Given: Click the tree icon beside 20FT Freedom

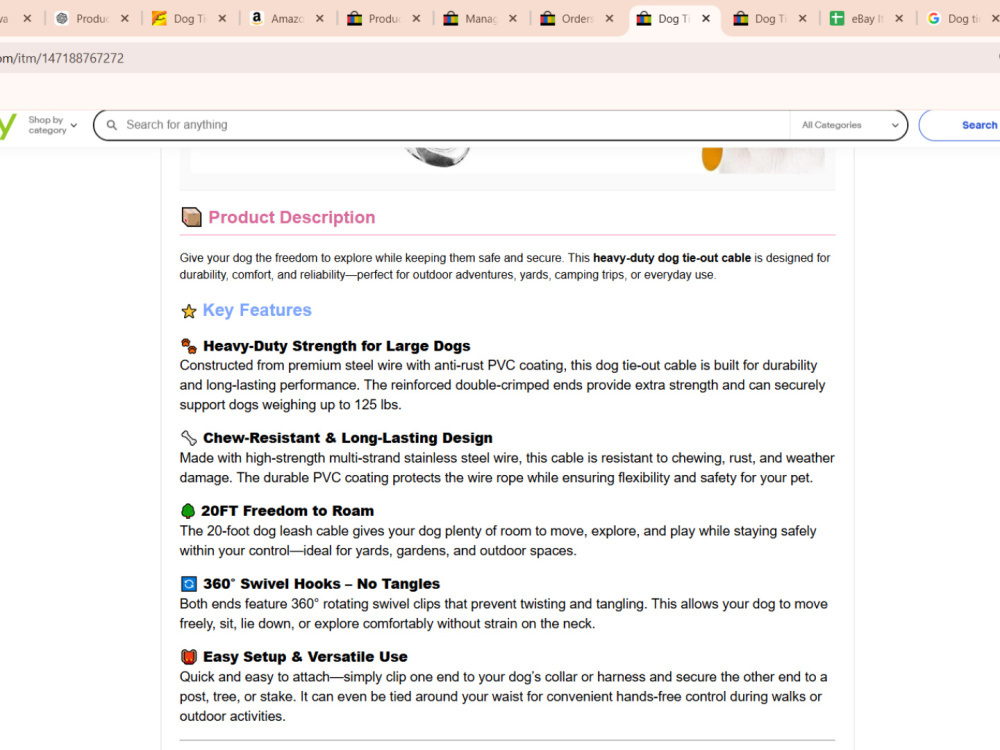Looking at the screenshot, I should pyautogui.click(x=188, y=511).
